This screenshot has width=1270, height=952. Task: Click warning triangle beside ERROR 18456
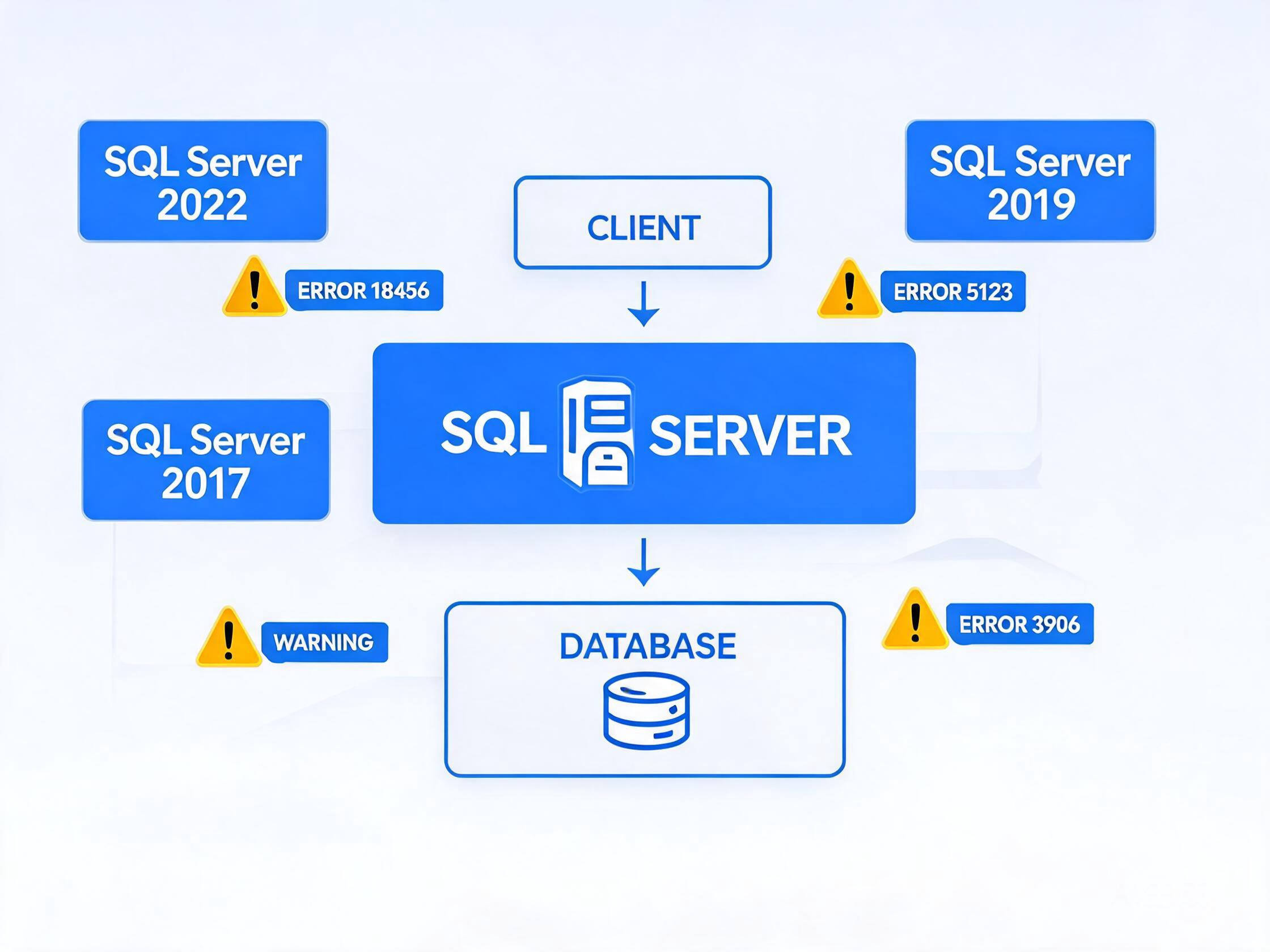255,286
